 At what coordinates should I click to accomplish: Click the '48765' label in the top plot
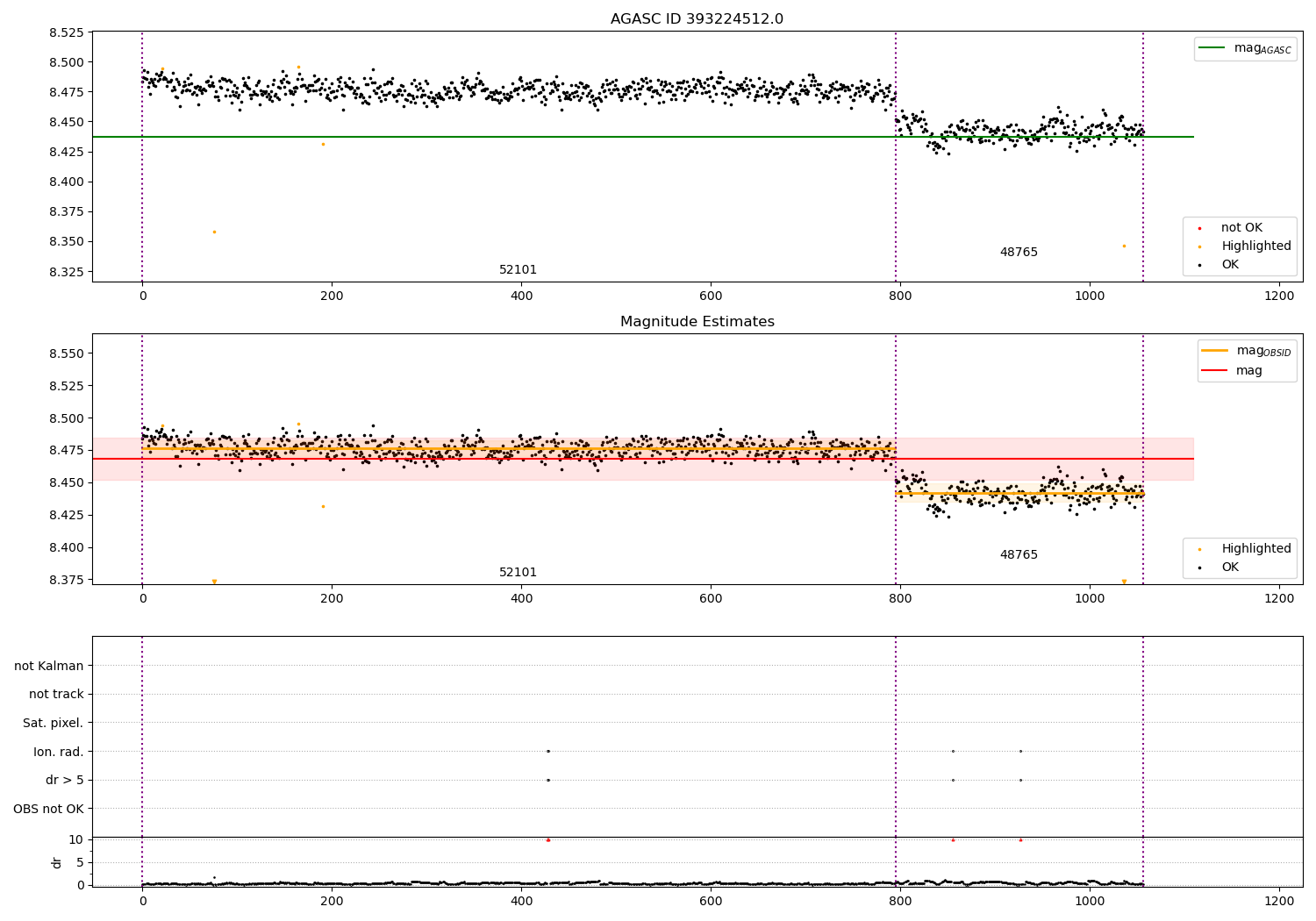(1019, 253)
